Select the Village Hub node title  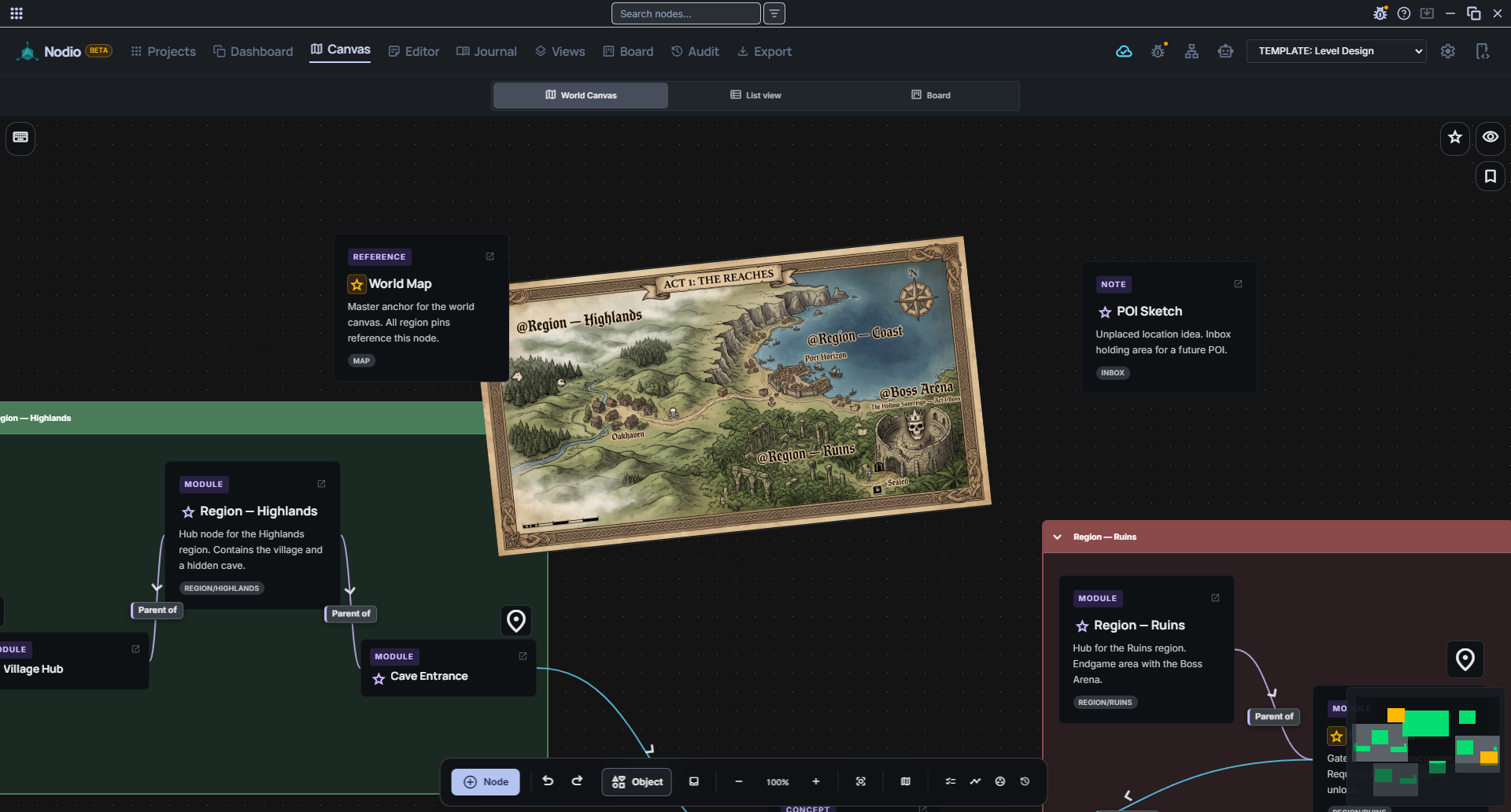[33, 670]
